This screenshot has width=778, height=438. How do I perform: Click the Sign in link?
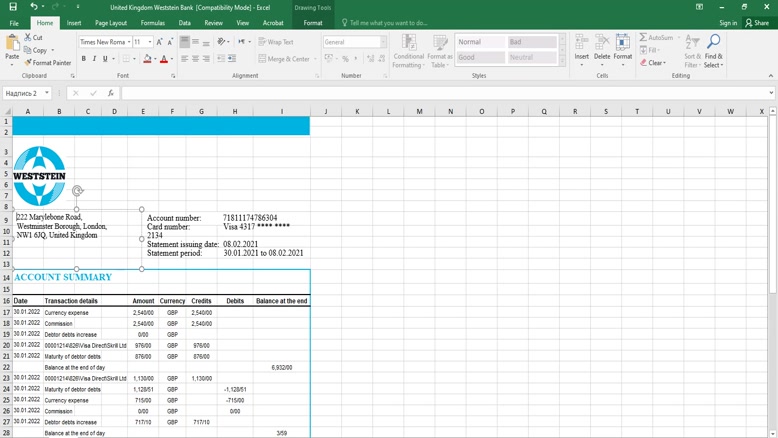pyautogui.click(x=727, y=23)
